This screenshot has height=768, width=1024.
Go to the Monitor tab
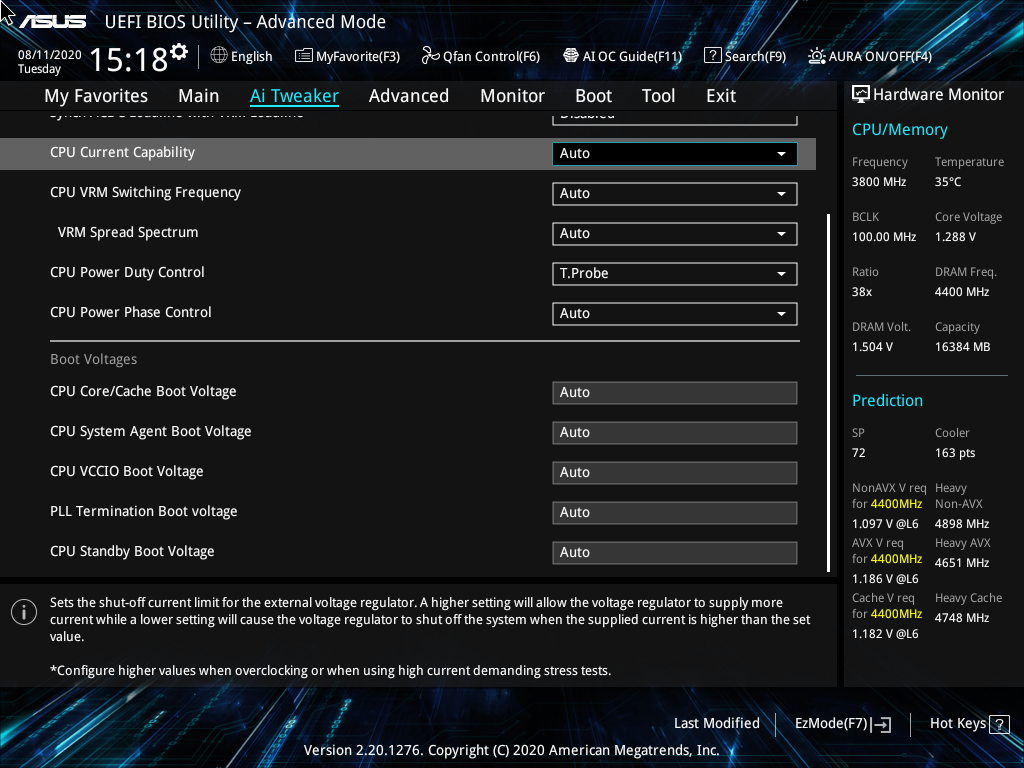tap(513, 96)
